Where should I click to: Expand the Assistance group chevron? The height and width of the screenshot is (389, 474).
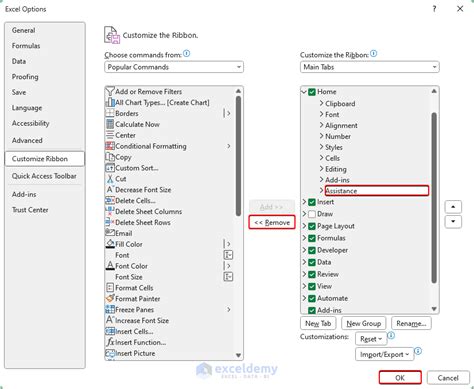[x=321, y=190]
